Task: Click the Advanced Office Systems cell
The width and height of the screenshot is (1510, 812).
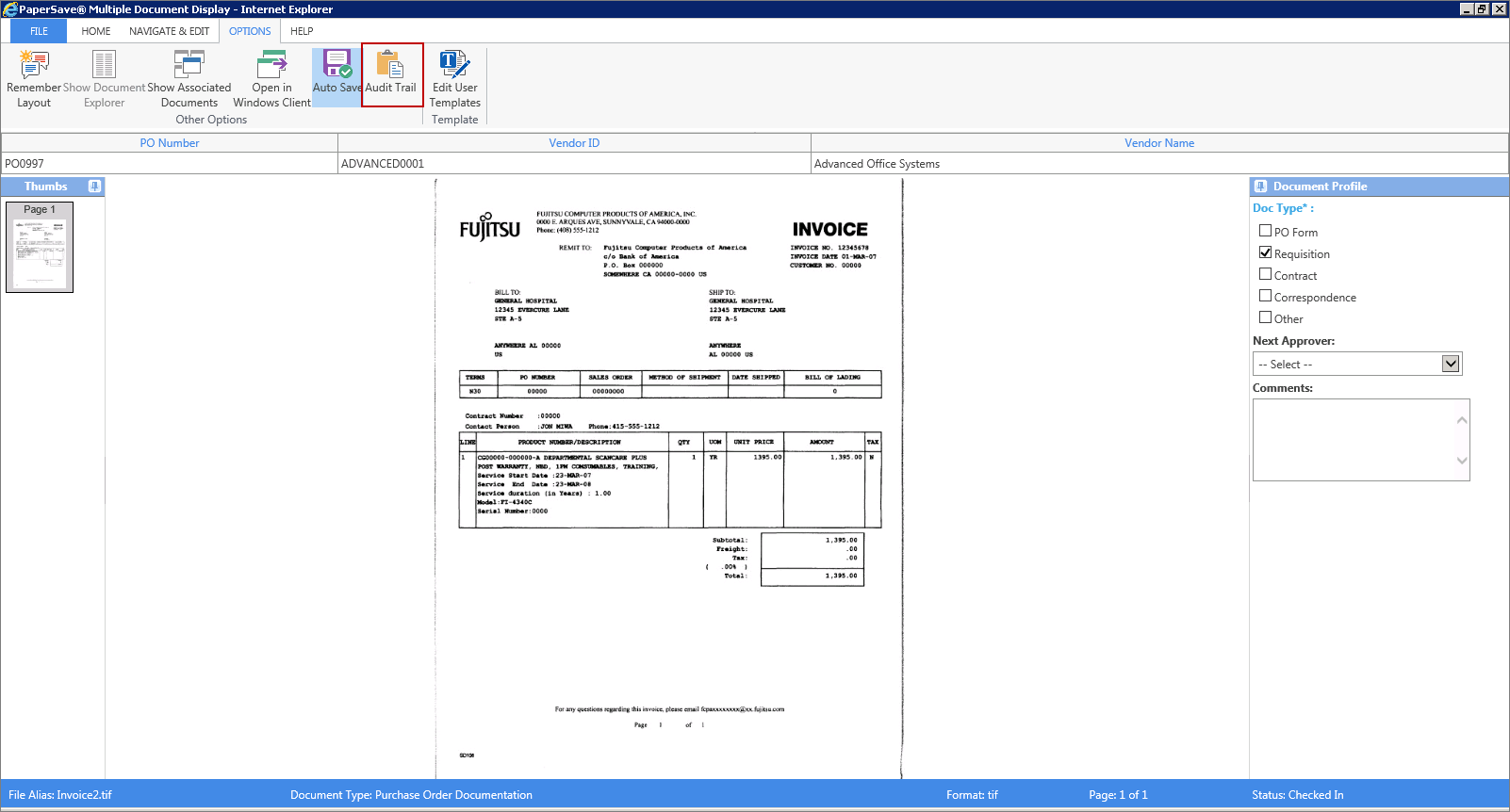Action: click(x=1159, y=164)
